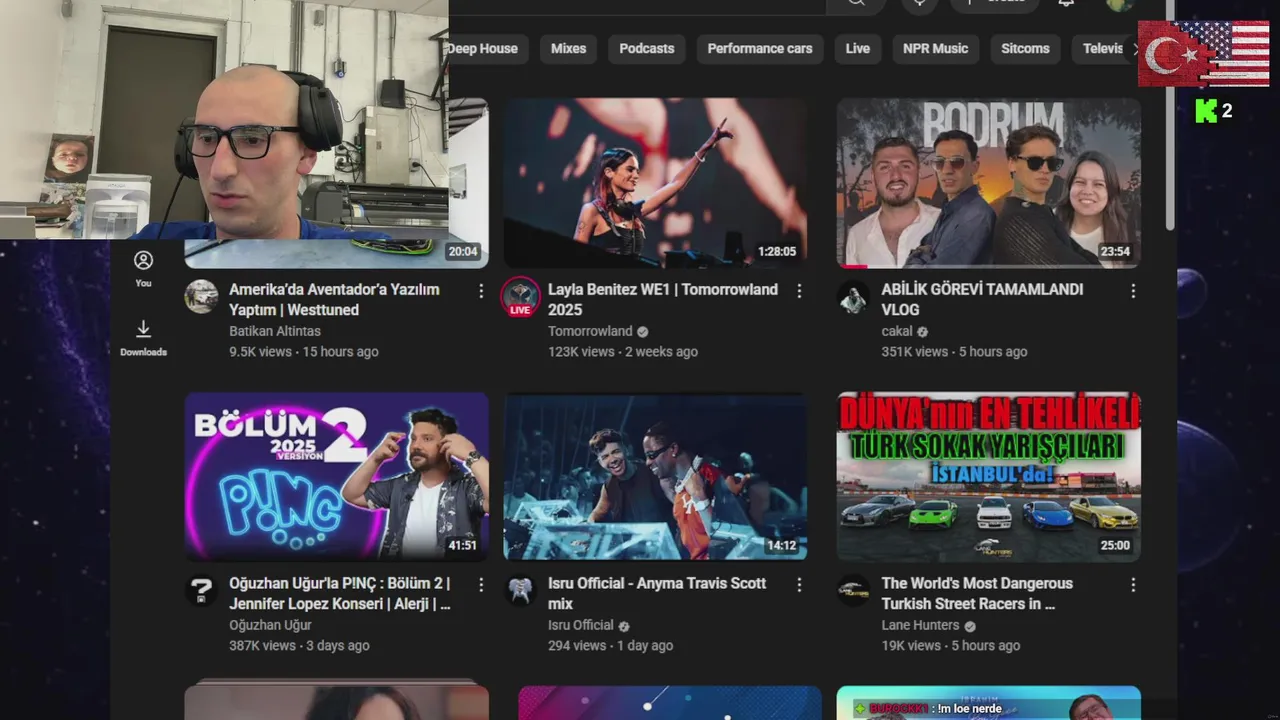Open The World's Most Dangerous Turkish Street Racers title
The image size is (1280, 720).
click(977, 594)
